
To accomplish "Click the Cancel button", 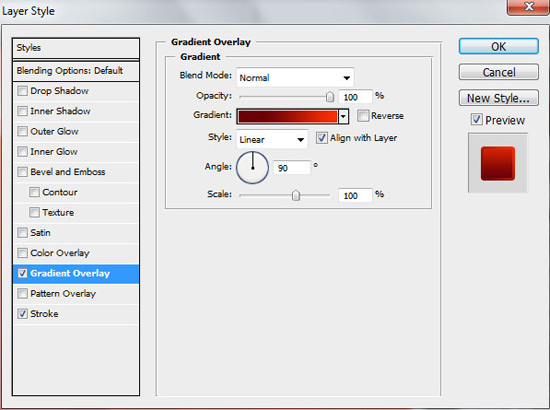I will 498,72.
